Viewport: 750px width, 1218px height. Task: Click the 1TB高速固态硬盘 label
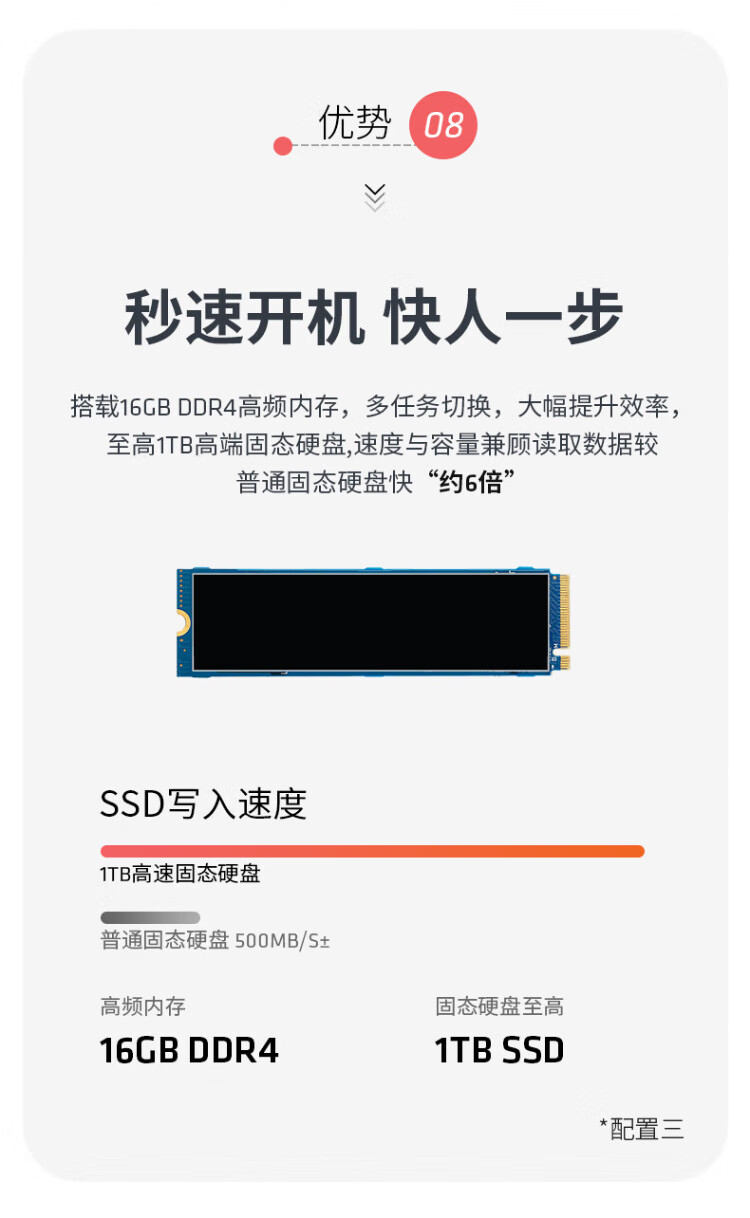click(180, 874)
